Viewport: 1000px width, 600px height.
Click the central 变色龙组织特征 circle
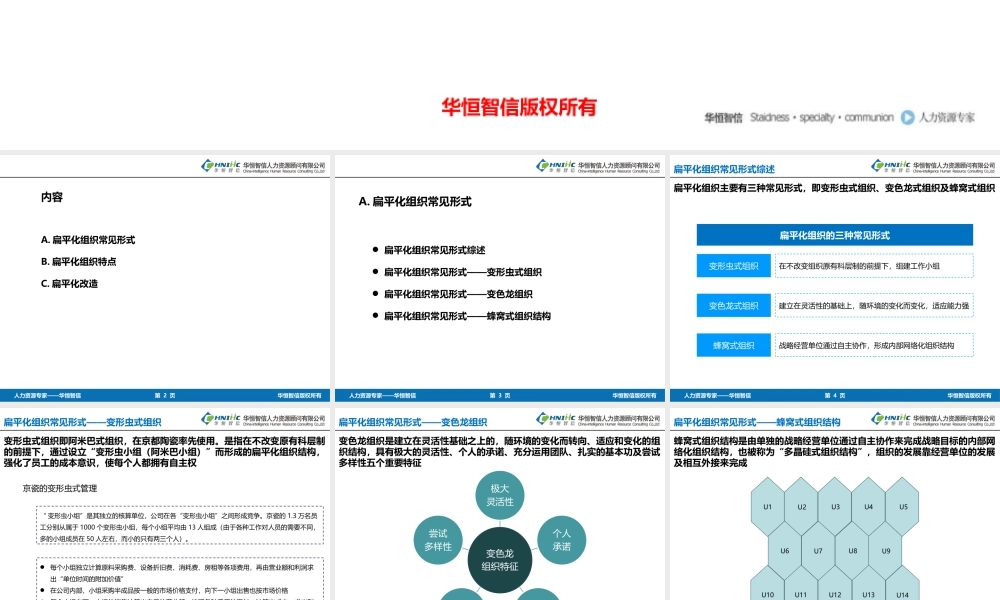(x=500, y=560)
